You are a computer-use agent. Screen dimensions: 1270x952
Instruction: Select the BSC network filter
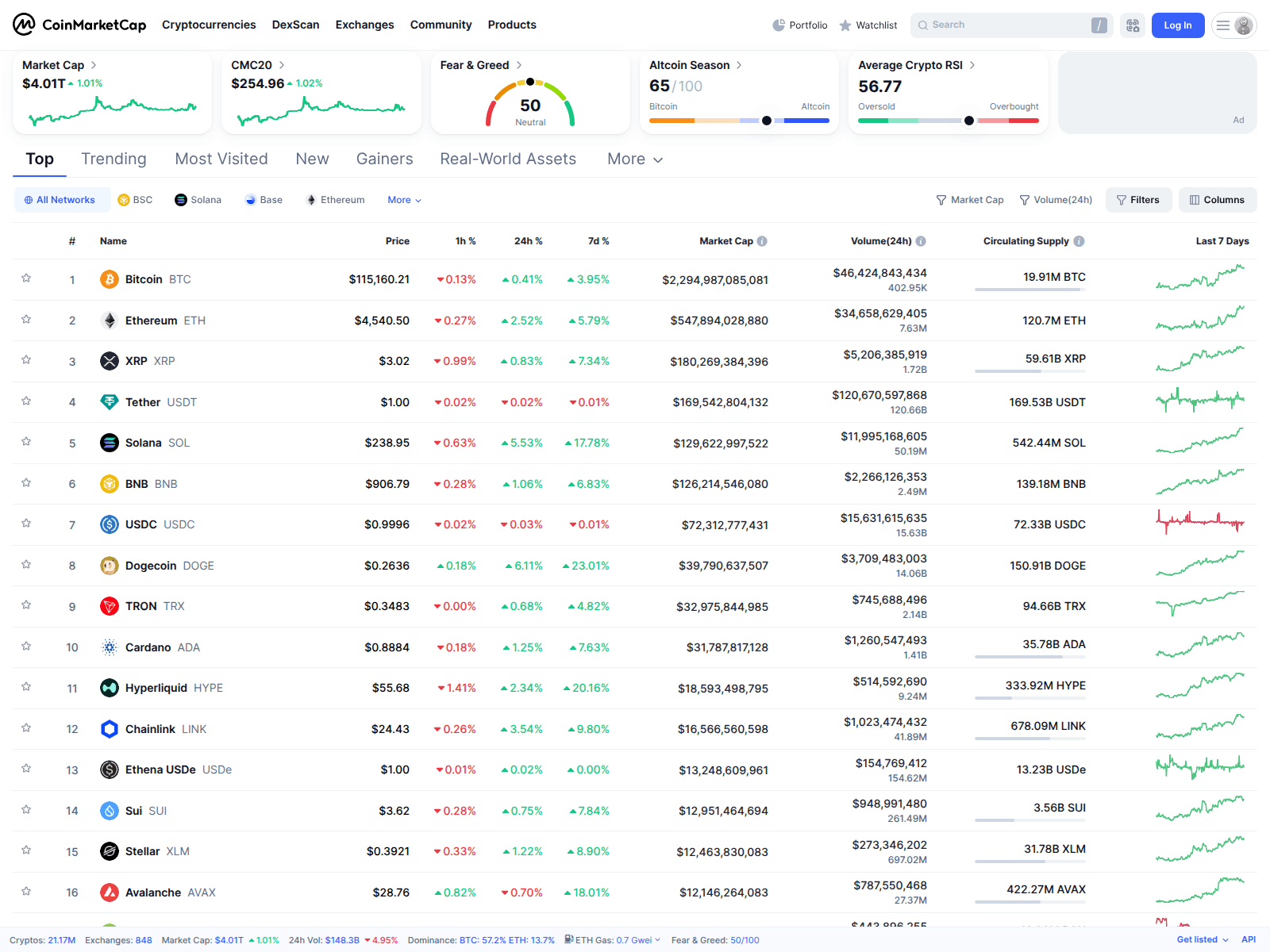coord(135,200)
